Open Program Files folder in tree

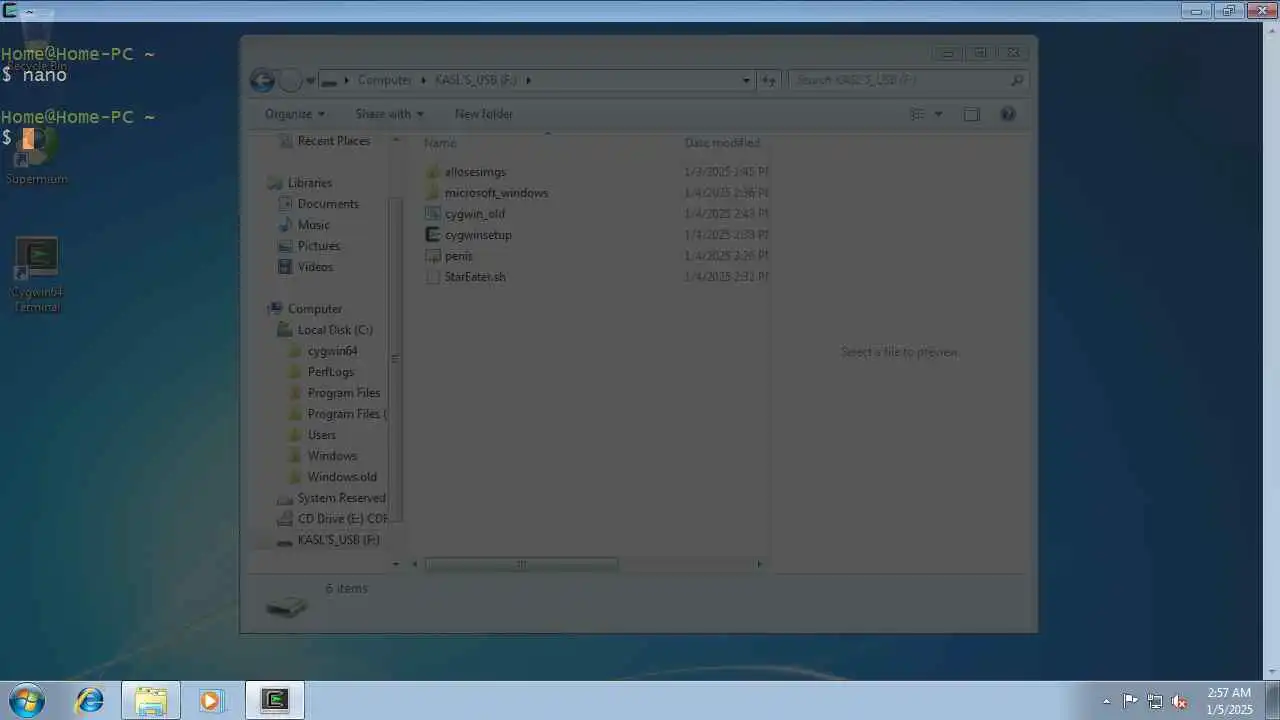click(343, 393)
